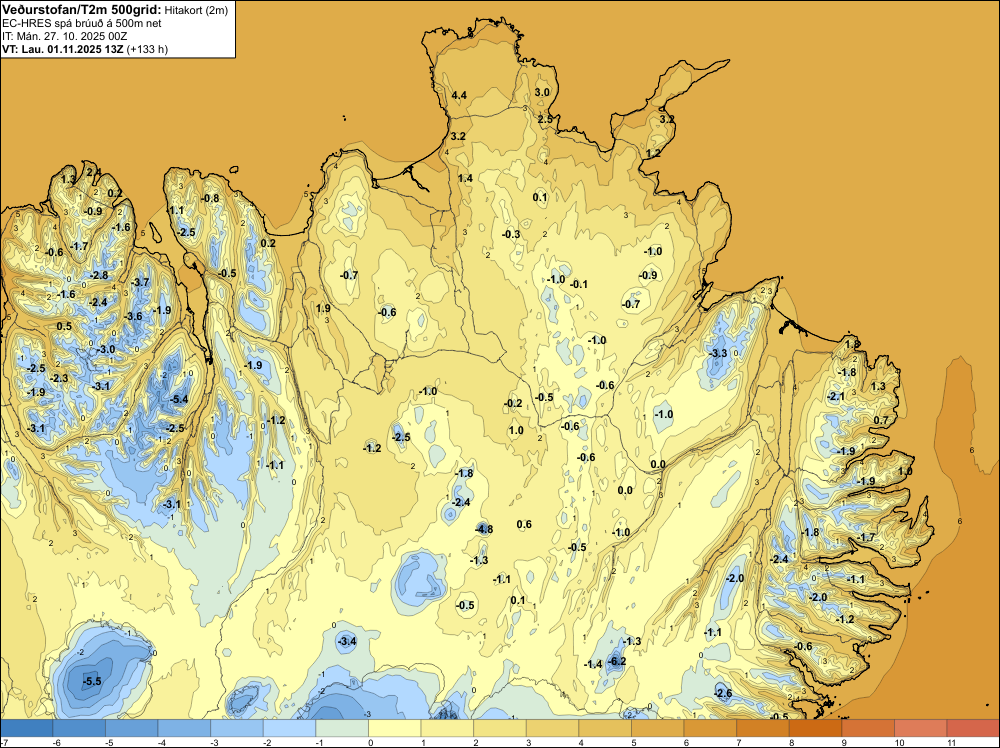The height and width of the screenshot is (748, 1000).
Task: Click the -2.3 temperature value
Action: 59,379
